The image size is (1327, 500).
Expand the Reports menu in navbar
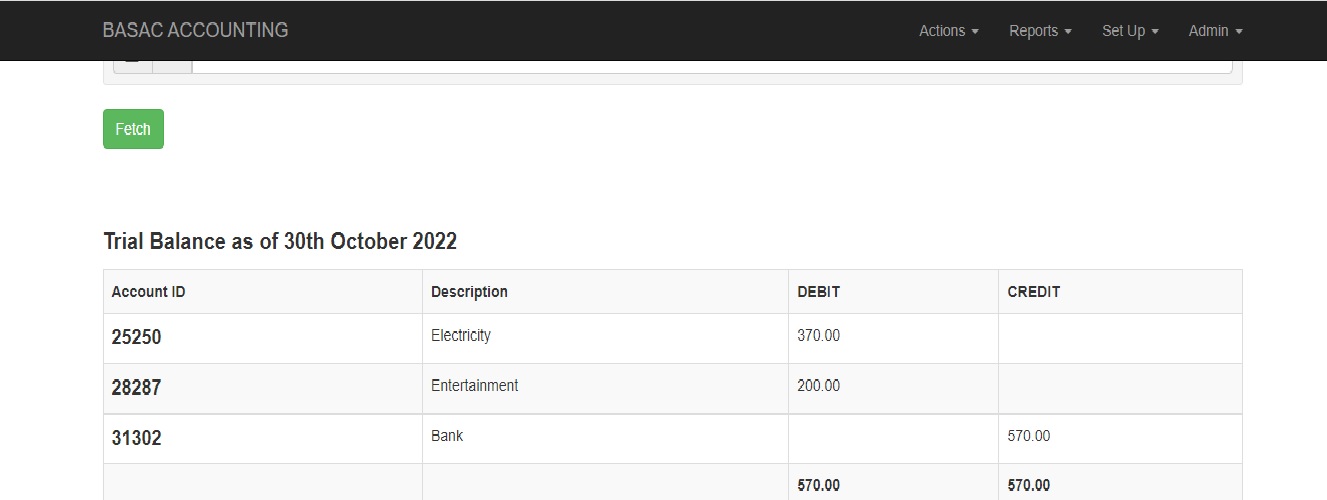1040,31
